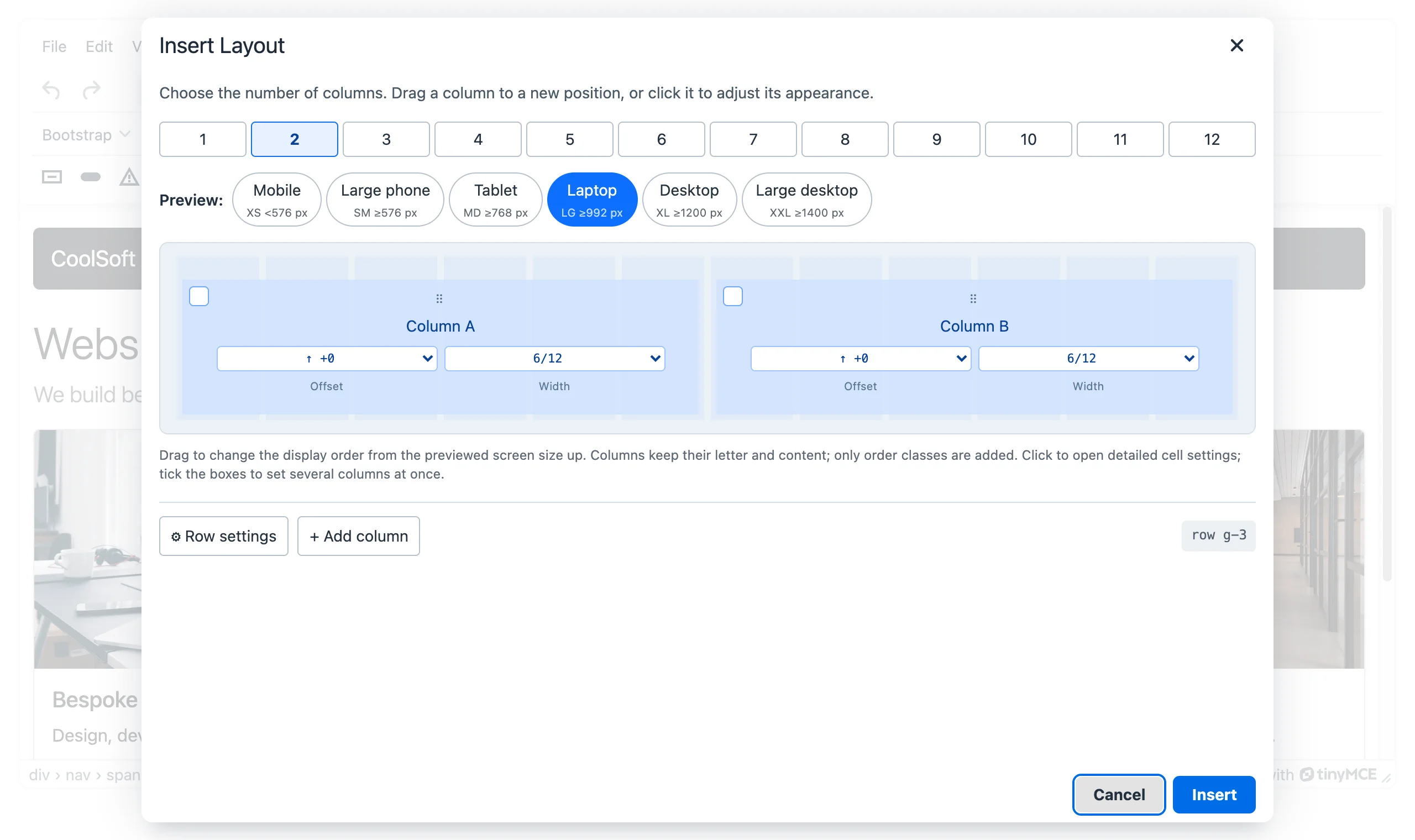The width and height of the screenshot is (1415, 840).
Task: Click the Insert button
Action: pyautogui.click(x=1213, y=794)
